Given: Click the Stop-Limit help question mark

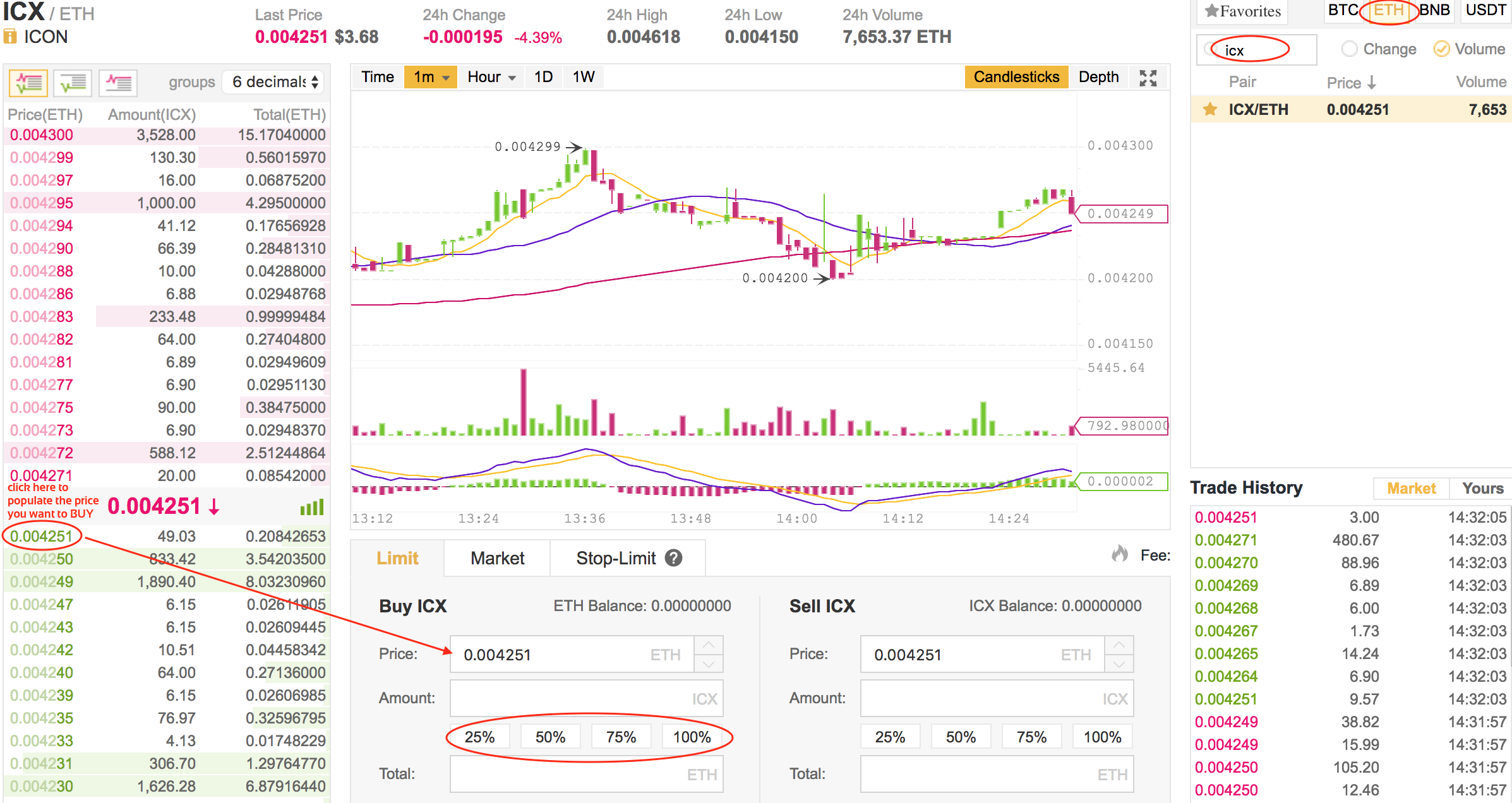Looking at the screenshot, I should coord(674,558).
